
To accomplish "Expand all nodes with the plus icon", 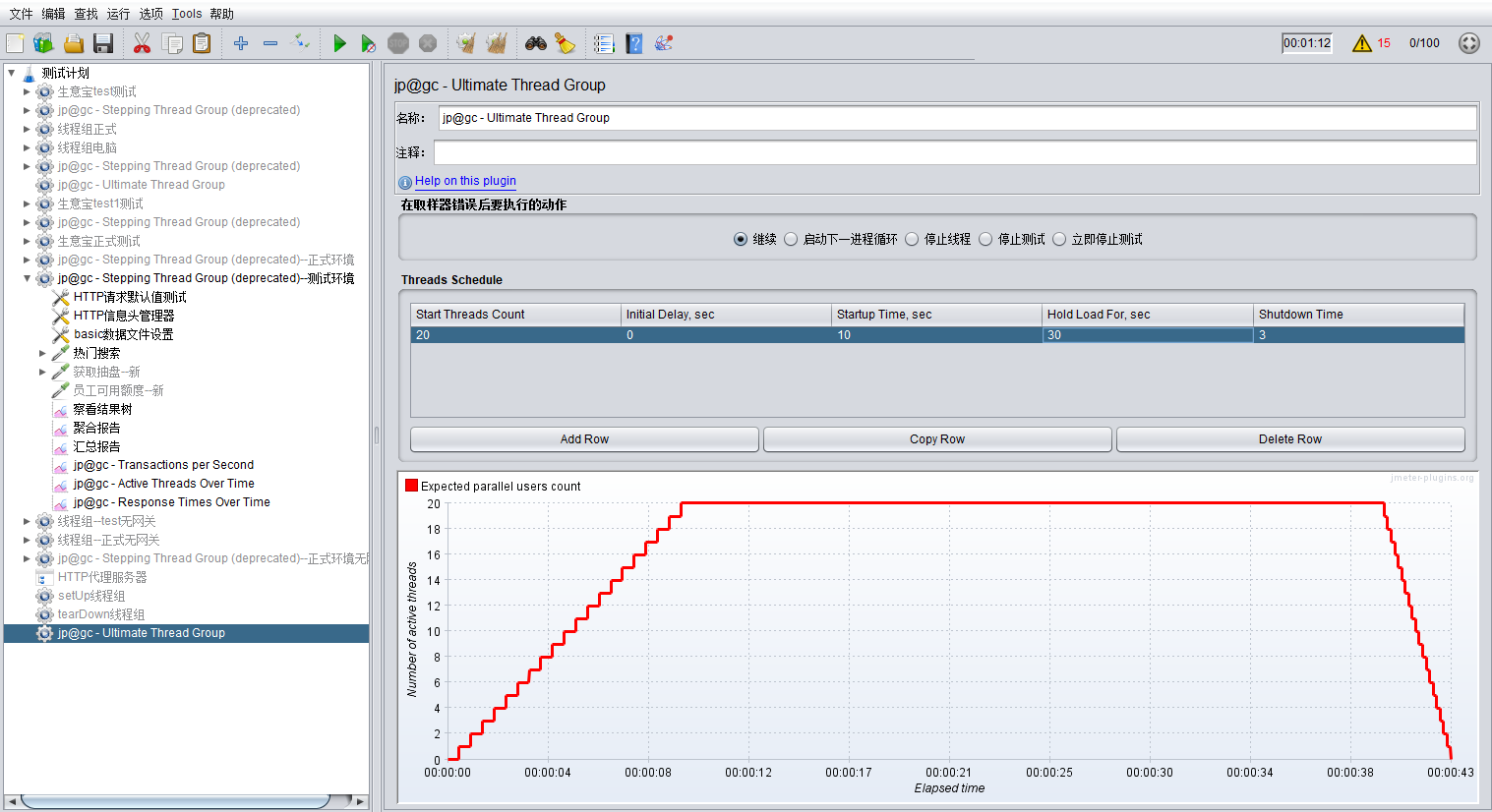I will pyautogui.click(x=241, y=43).
